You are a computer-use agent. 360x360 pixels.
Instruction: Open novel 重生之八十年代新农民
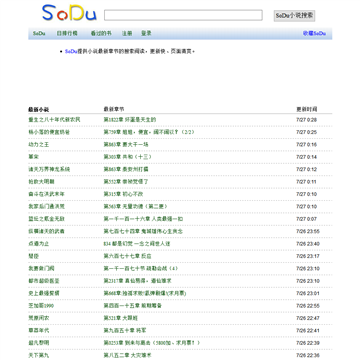(54, 119)
